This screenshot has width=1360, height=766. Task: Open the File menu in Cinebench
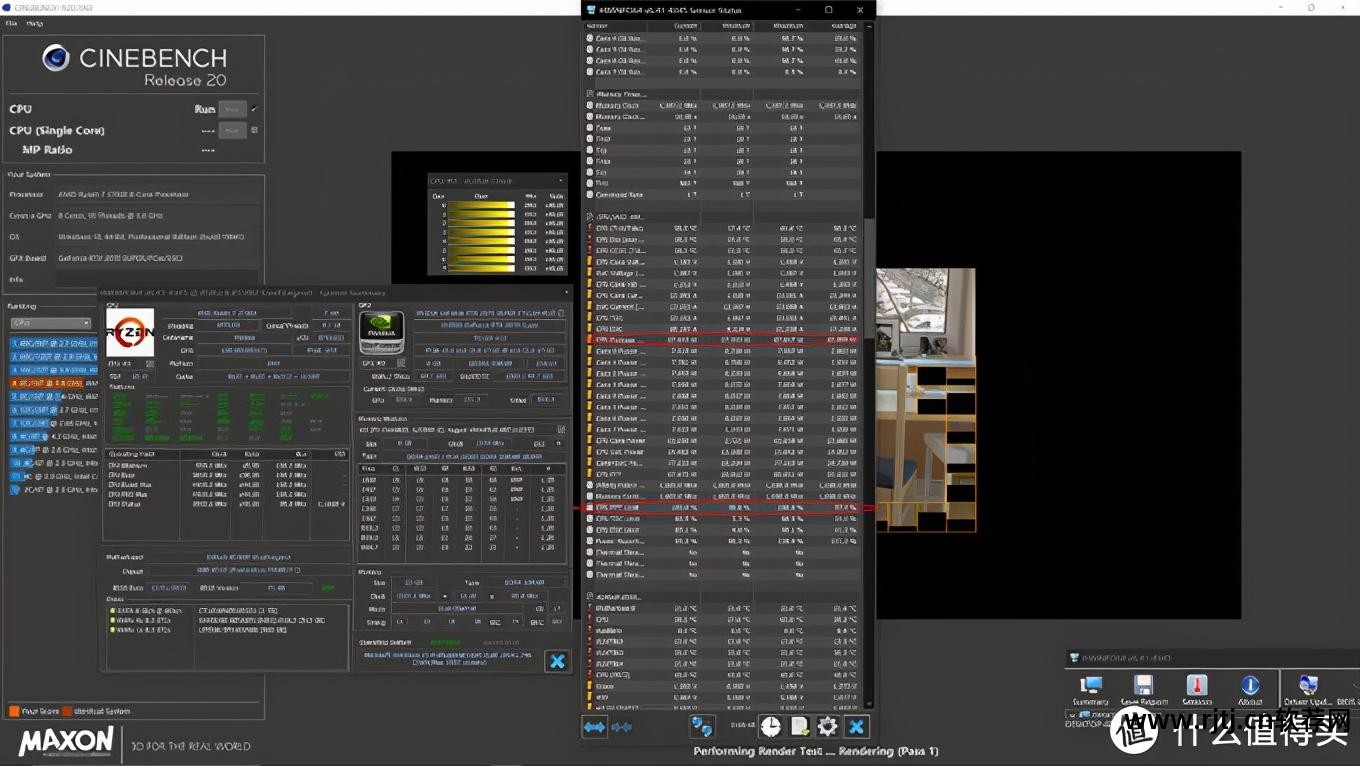[11, 23]
